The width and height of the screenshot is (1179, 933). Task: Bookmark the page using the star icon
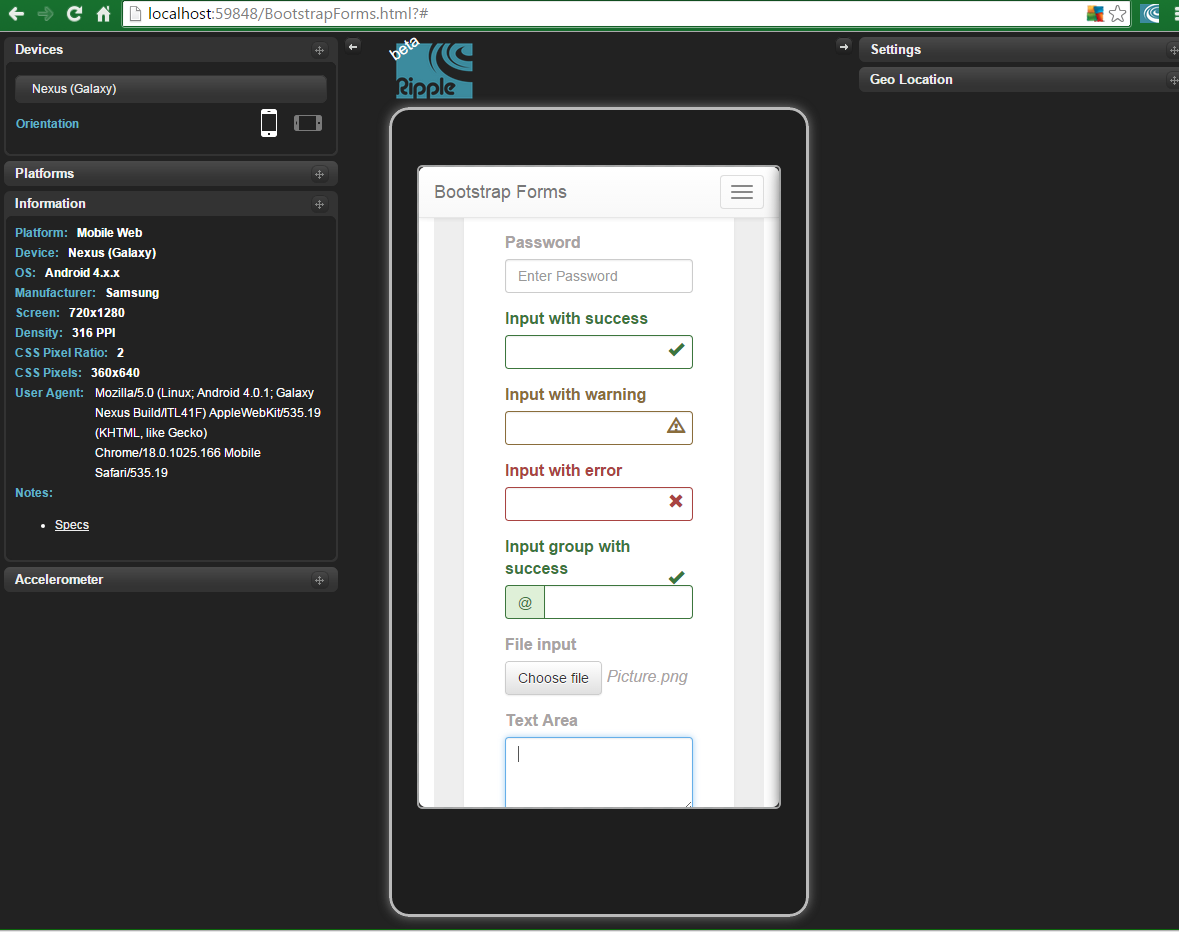(1119, 14)
